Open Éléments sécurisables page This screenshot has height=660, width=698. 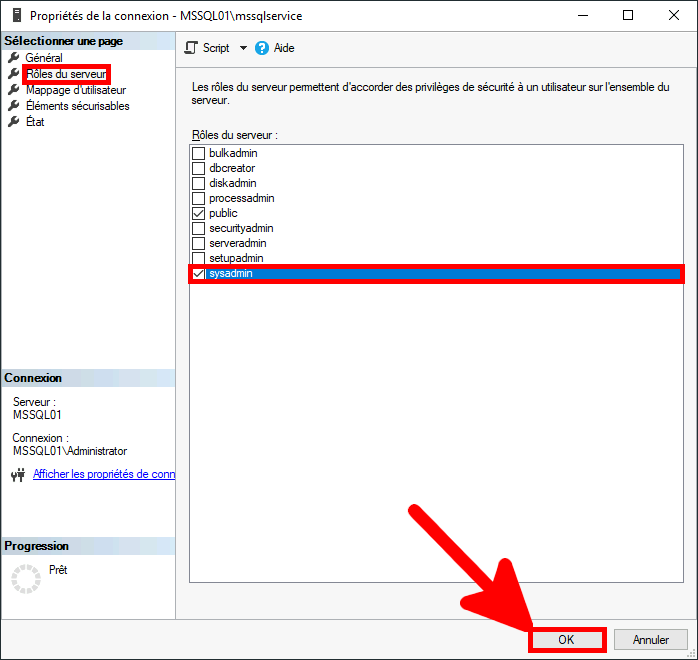(x=77, y=106)
